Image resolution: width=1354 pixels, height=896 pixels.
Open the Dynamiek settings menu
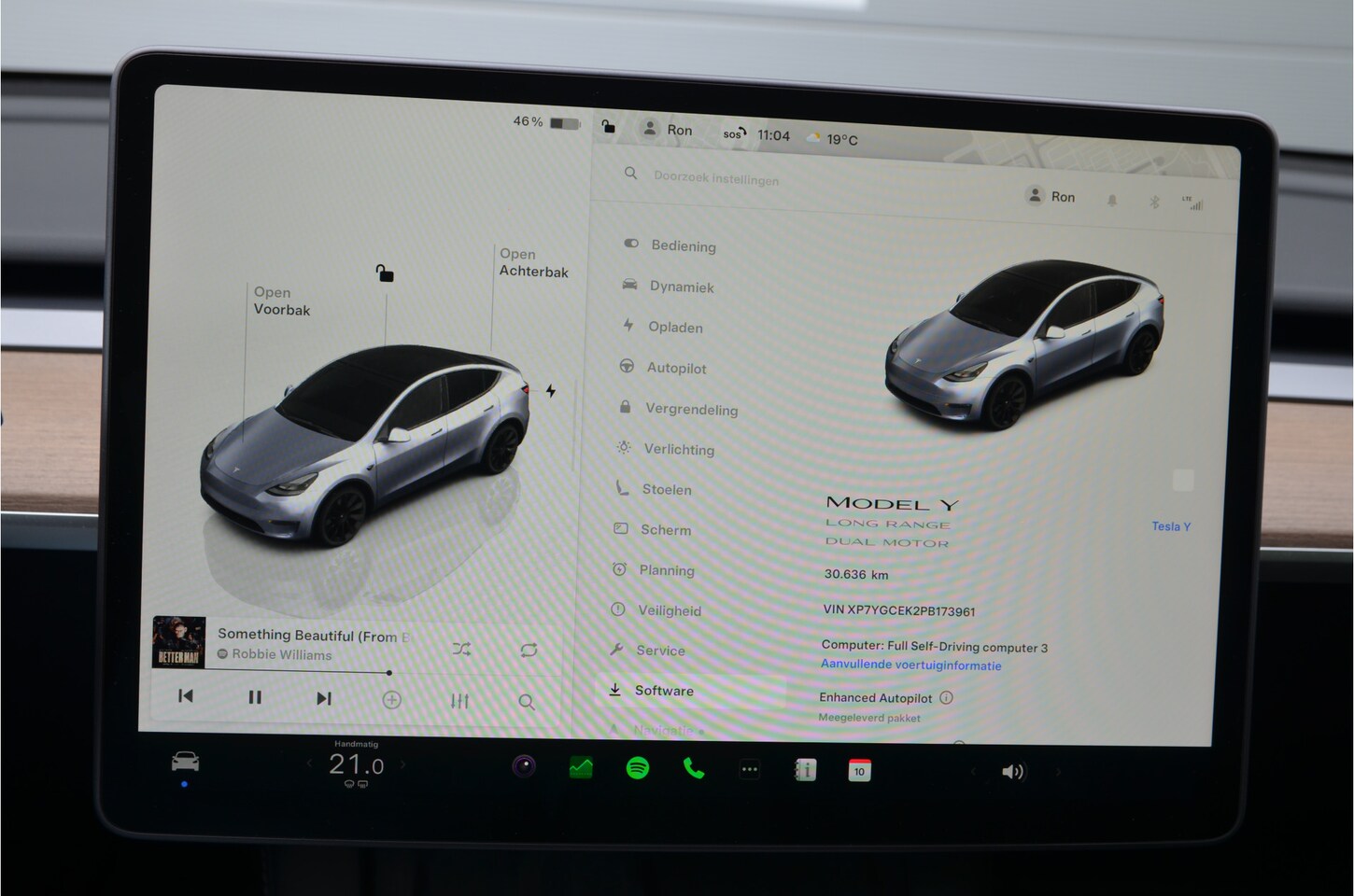click(669, 286)
